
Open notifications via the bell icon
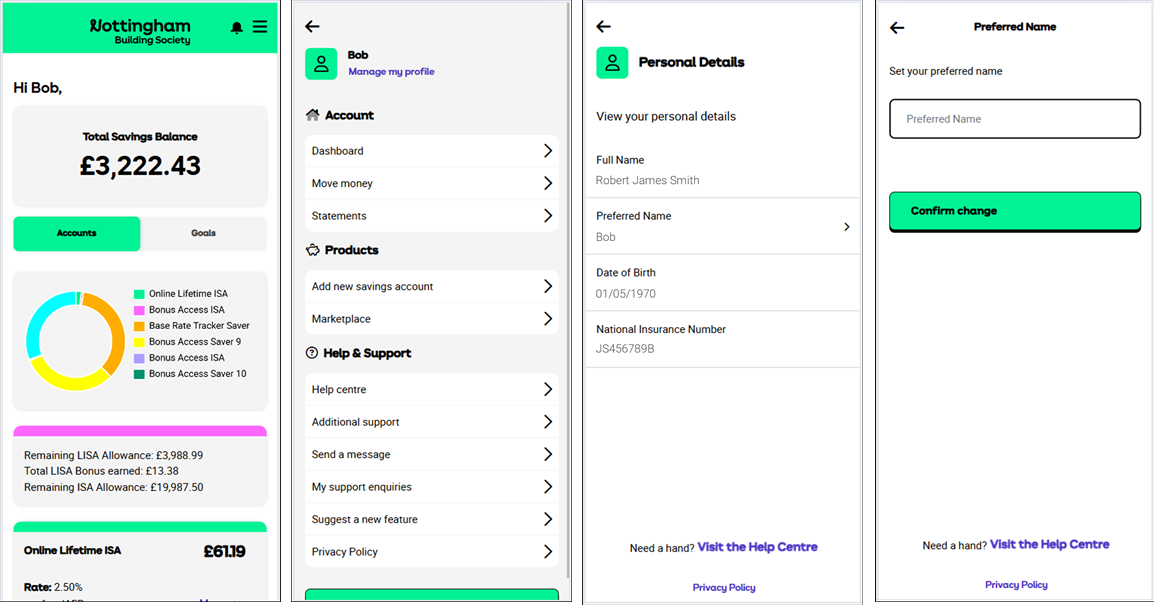click(x=237, y=26)
